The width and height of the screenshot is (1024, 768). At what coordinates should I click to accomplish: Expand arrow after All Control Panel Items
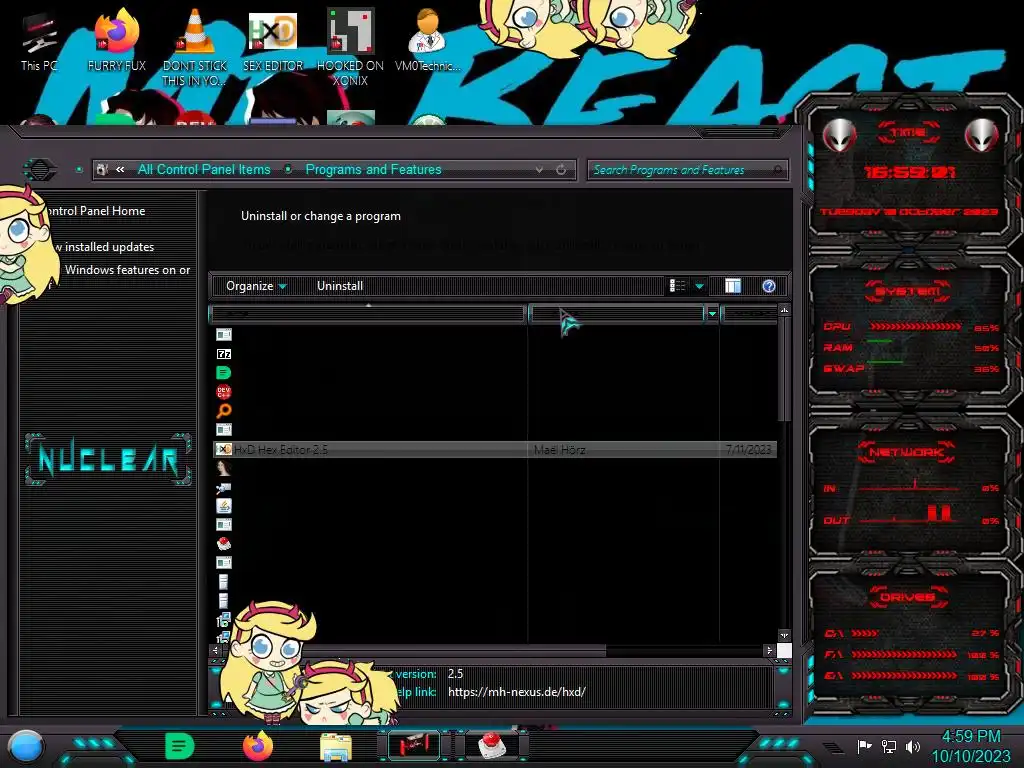[x=287, y=170]
